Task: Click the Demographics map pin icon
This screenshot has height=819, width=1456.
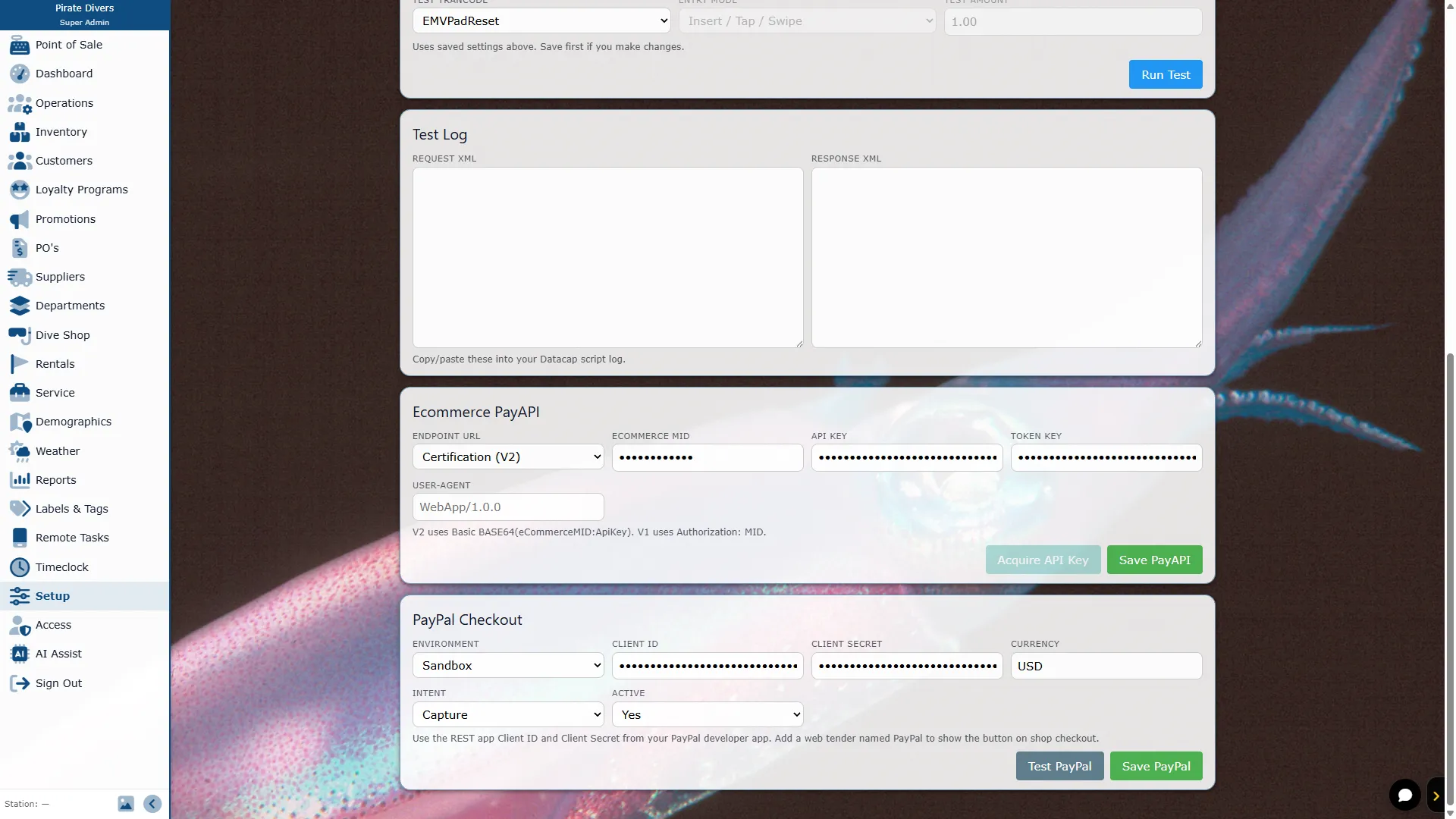Action: coord(20,422)
